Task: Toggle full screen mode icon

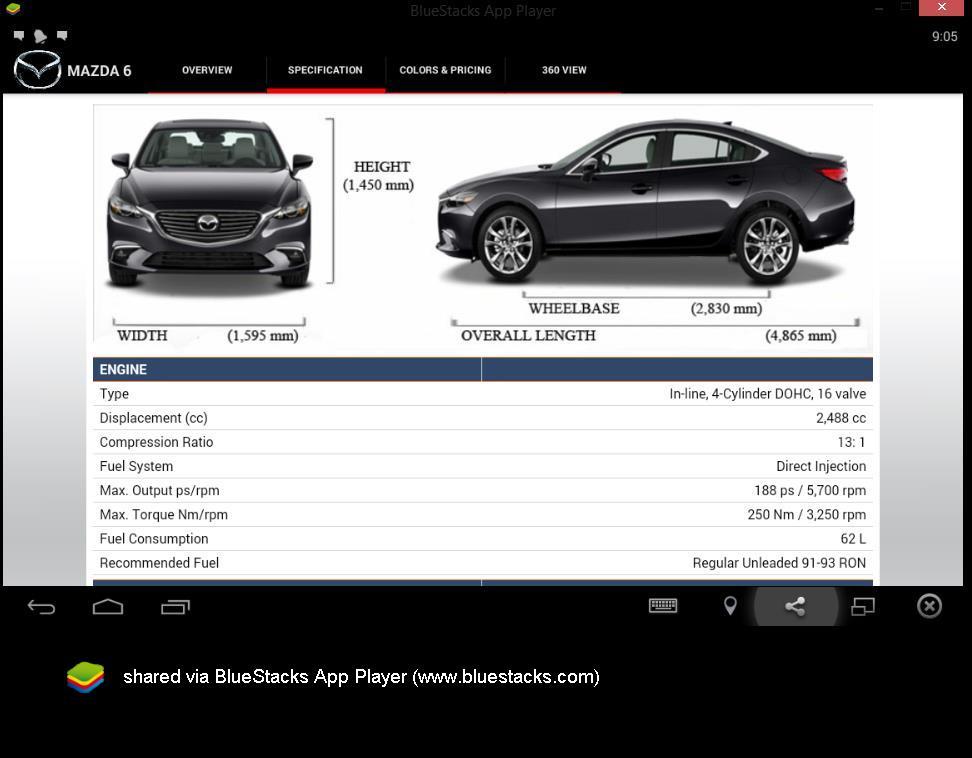Action: [863, 606]
